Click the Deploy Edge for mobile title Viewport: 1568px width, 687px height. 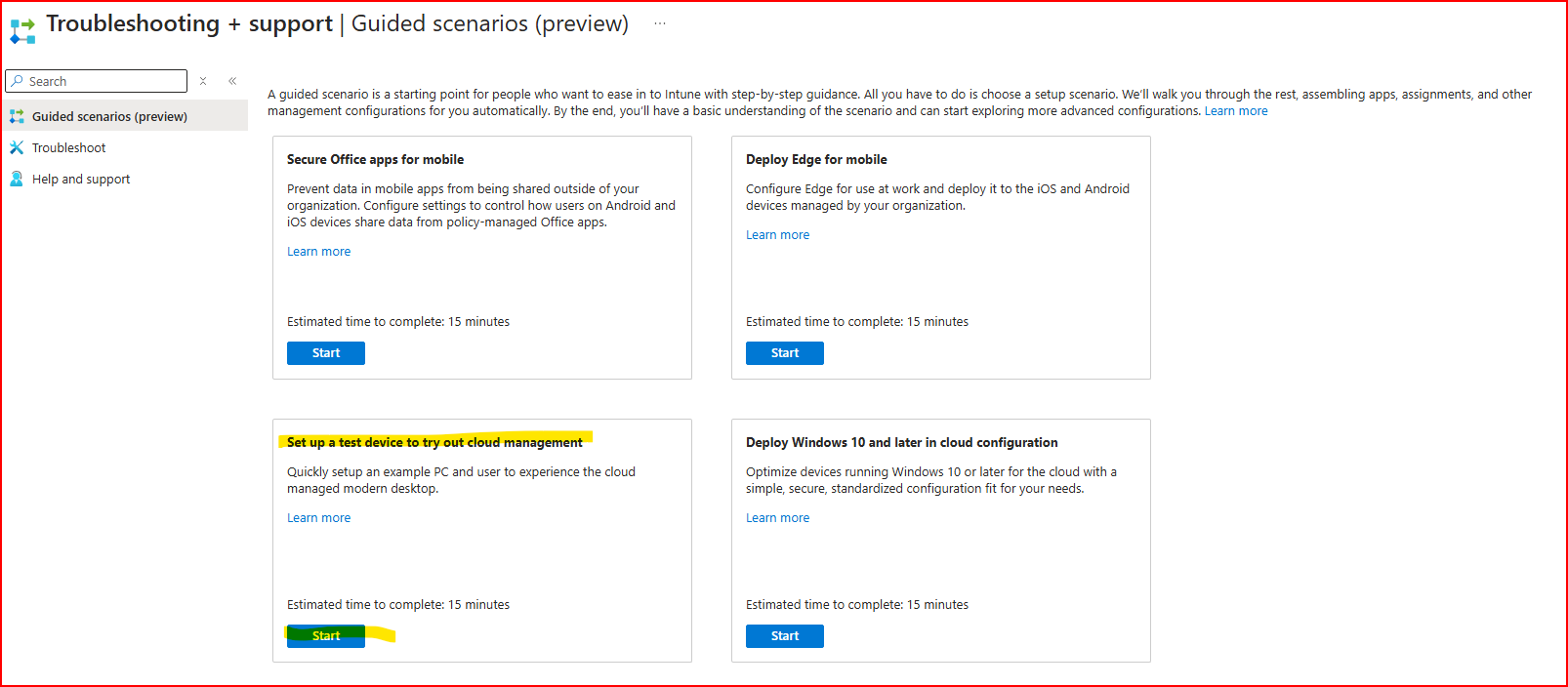click(816, 160)
